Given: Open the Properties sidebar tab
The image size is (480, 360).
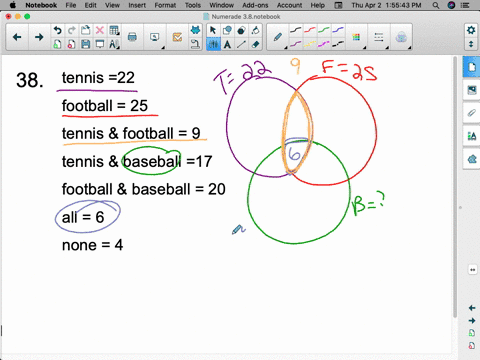Looking at the screenshot, I should point(471,136).
